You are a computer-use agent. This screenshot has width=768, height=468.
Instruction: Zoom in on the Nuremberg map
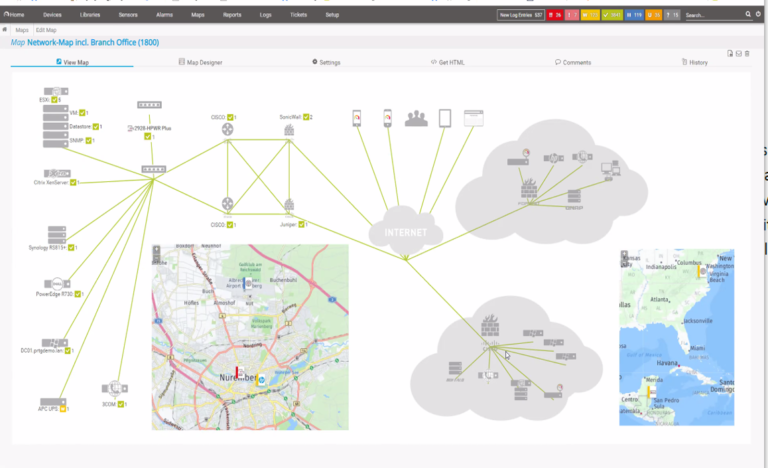click(157, 249)
